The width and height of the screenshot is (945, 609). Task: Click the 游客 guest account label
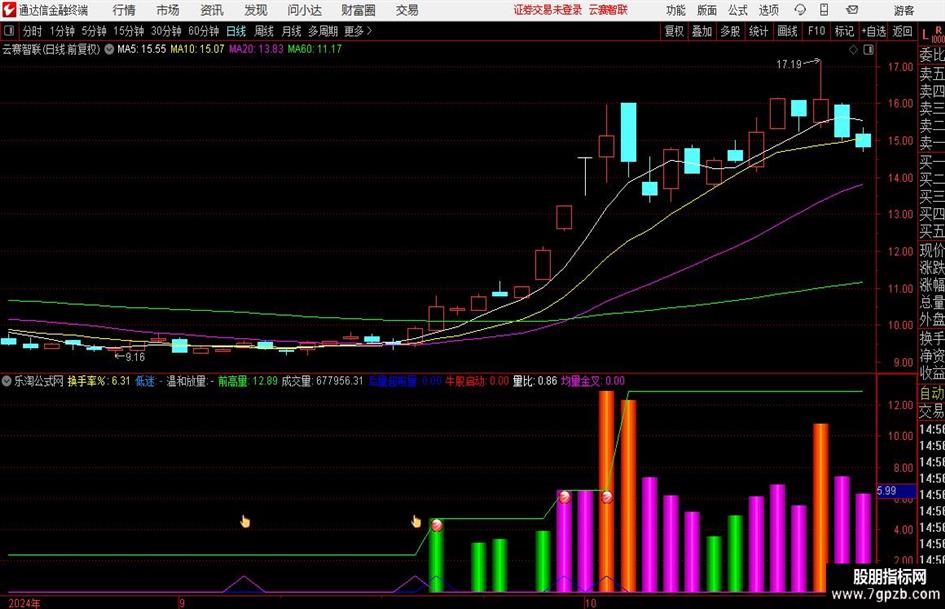click(x=904, y=10)
